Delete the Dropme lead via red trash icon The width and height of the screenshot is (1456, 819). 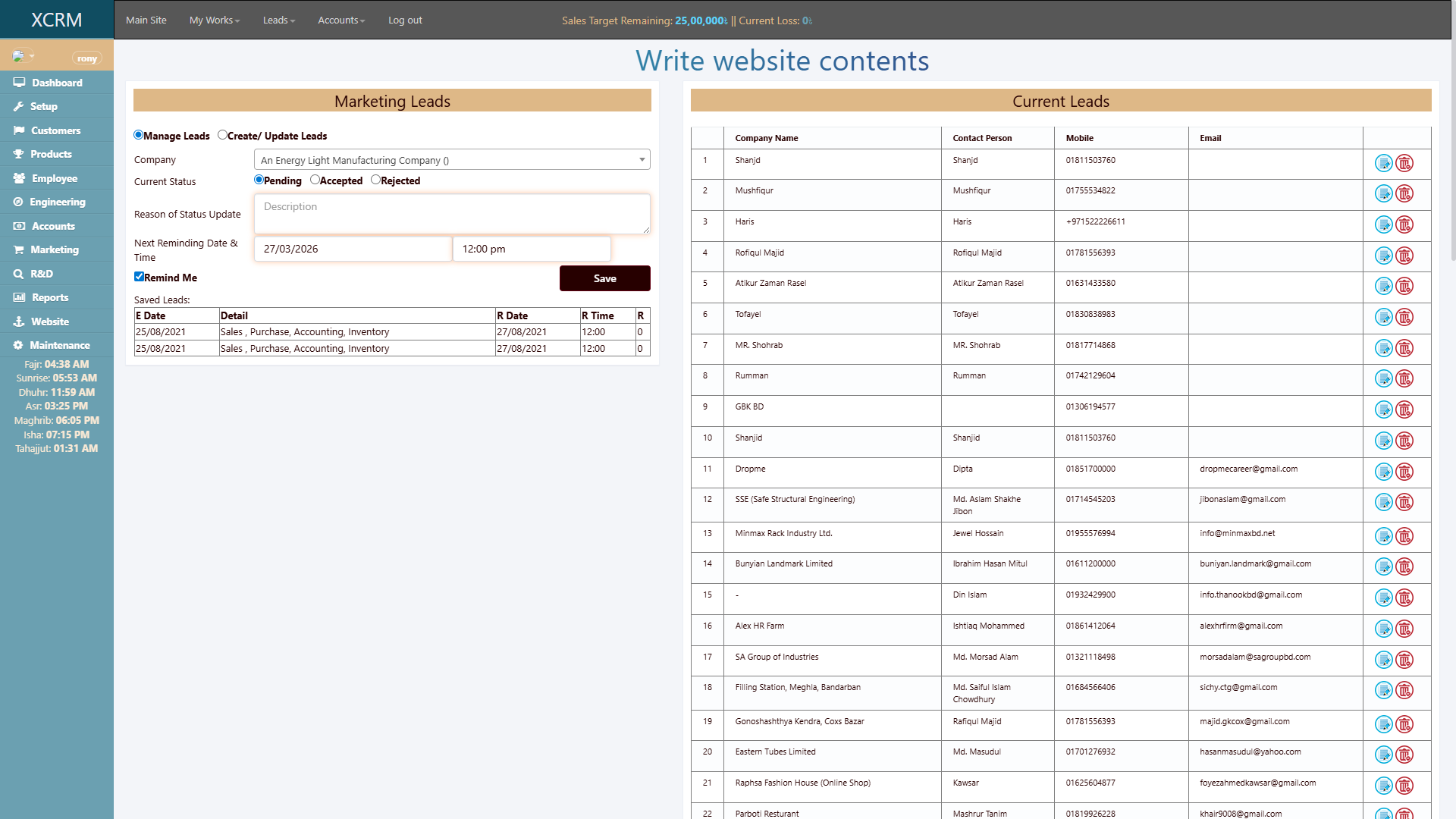tap(1407, 472)
